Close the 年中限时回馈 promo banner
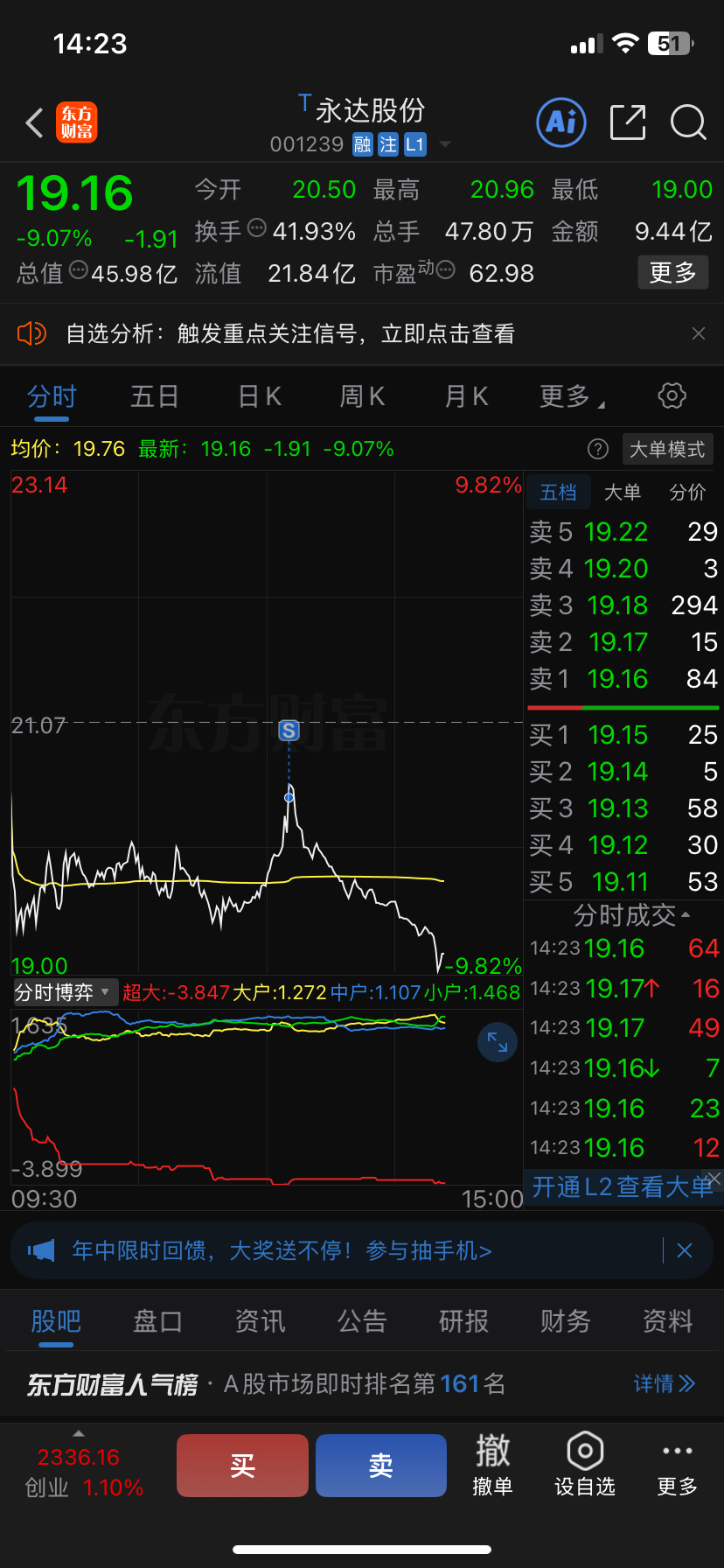The image size is (724, 1568). tap(685, 1250)
